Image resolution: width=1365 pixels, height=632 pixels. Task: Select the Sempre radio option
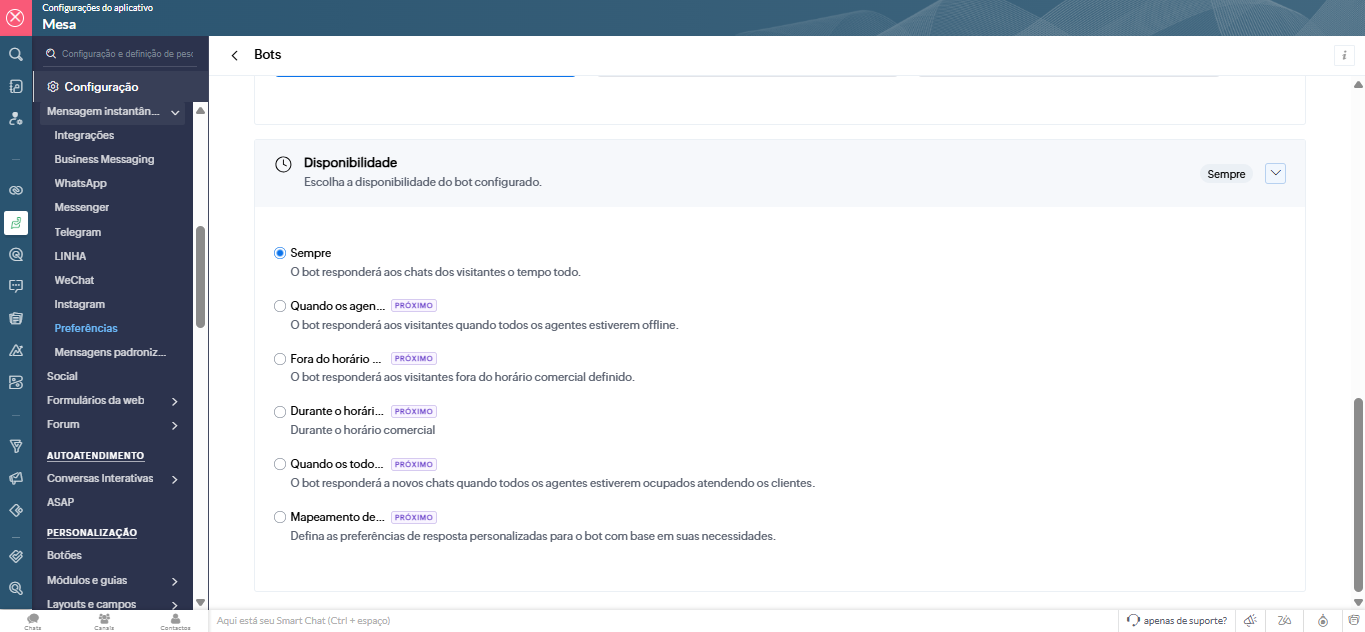pyautogui.click(x=280, y=253)
